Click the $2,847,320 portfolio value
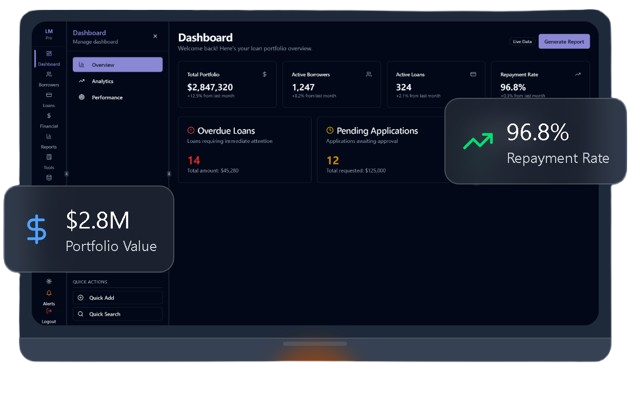Screen dimensions: 632x395 210,87
